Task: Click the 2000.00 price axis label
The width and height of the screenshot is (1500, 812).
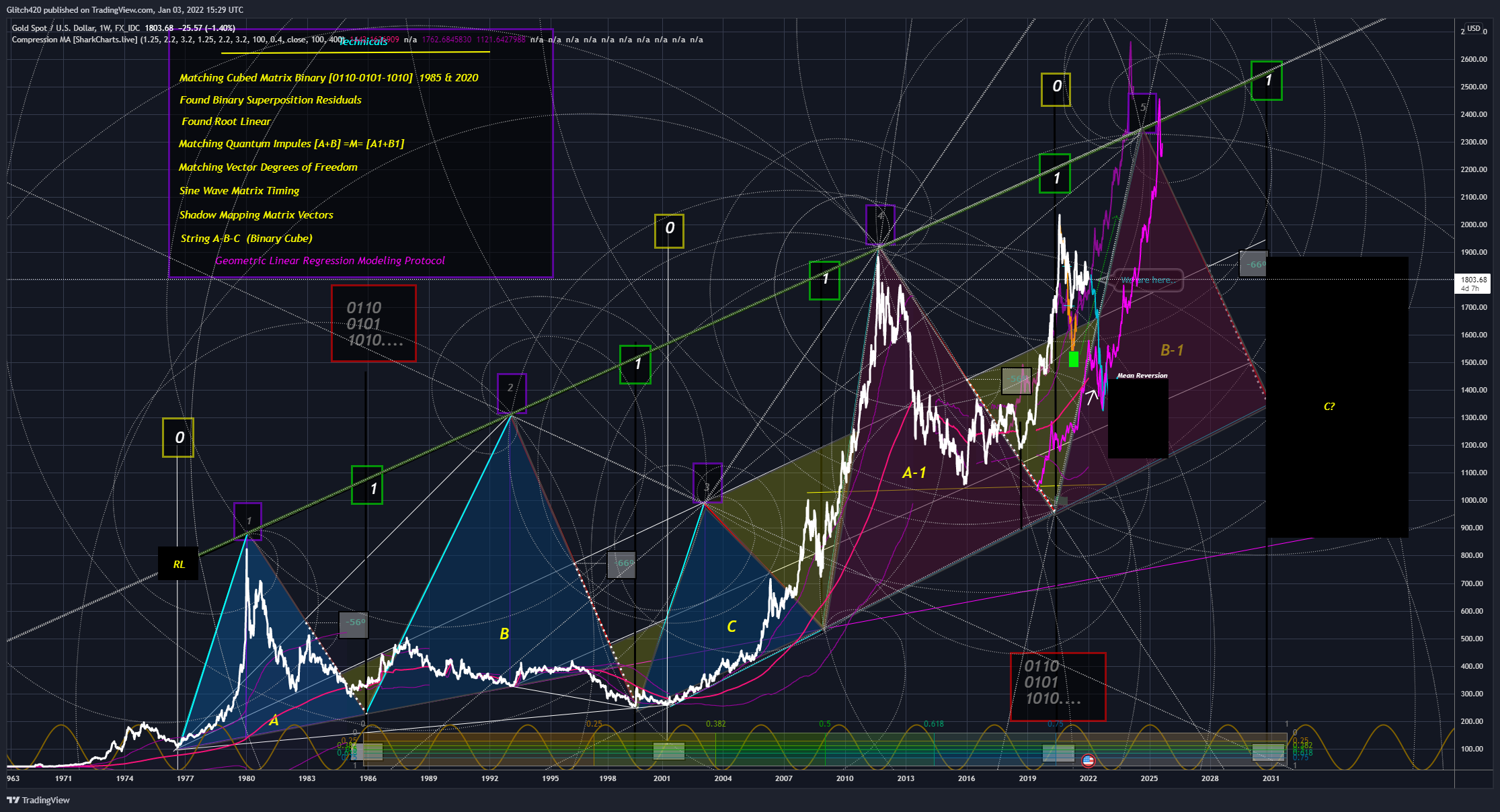Action: (x=1474, y=225)
